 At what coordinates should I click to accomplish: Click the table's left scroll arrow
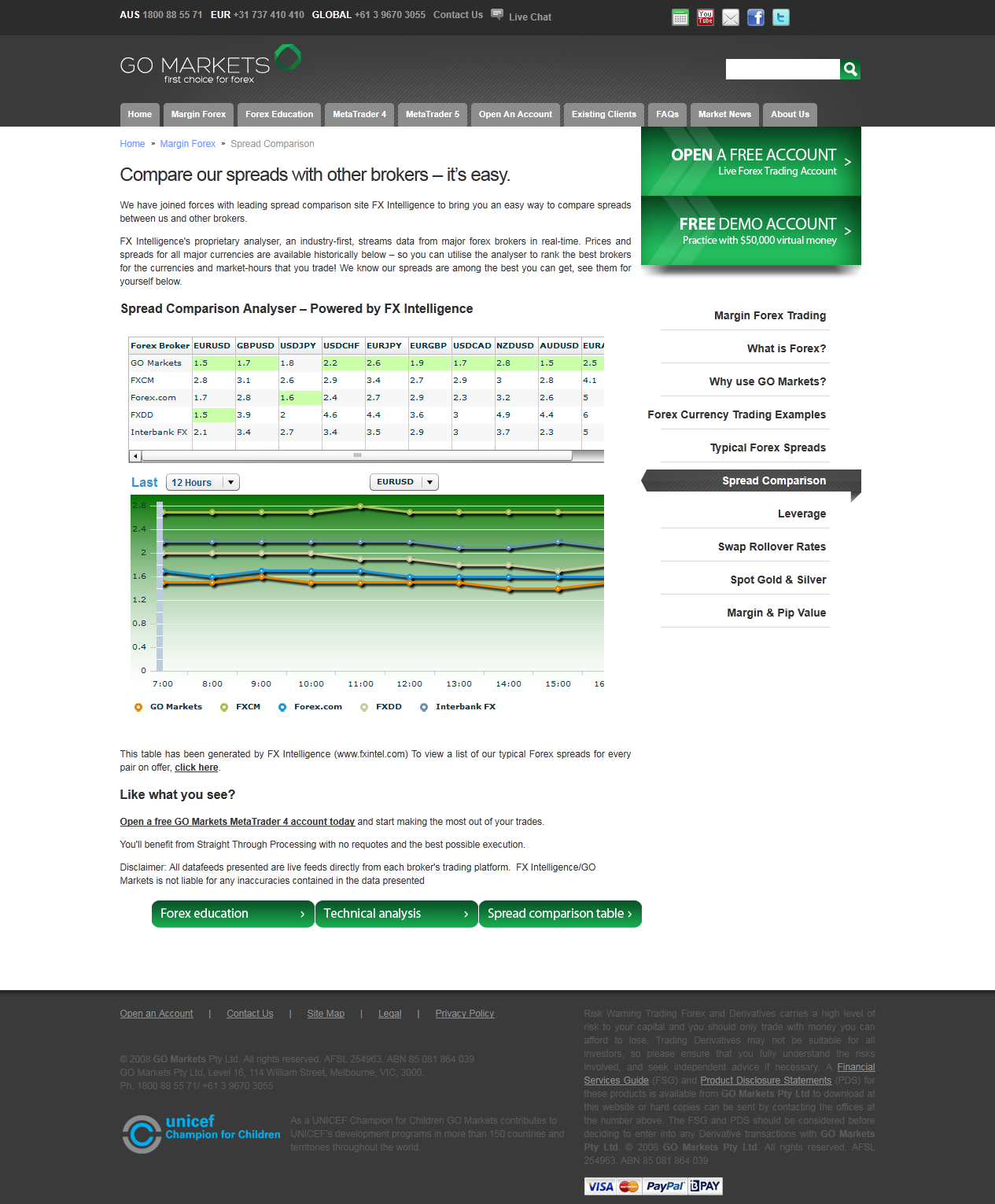(x=135, y=456)
